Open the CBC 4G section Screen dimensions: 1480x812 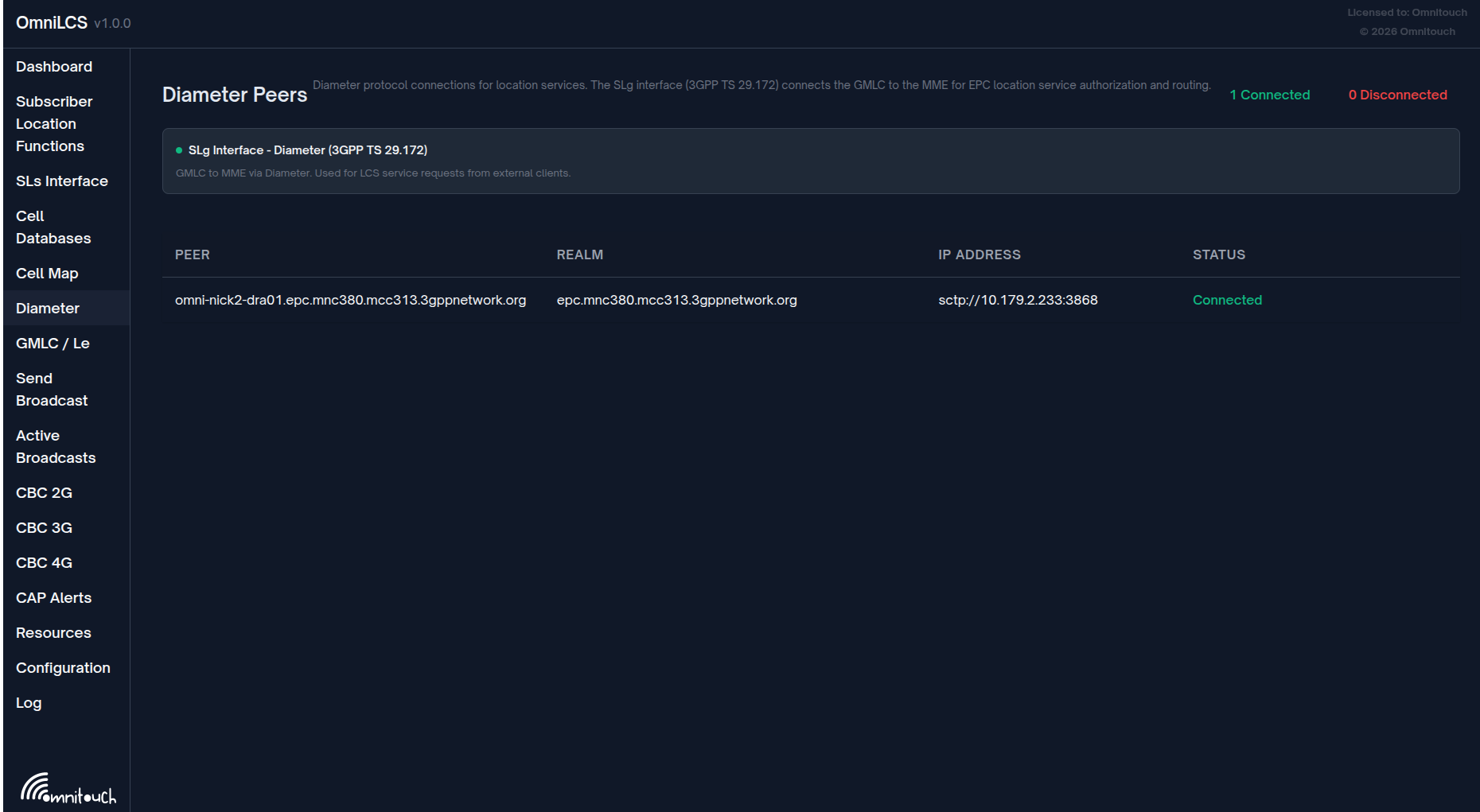click(x=44, y=563)
